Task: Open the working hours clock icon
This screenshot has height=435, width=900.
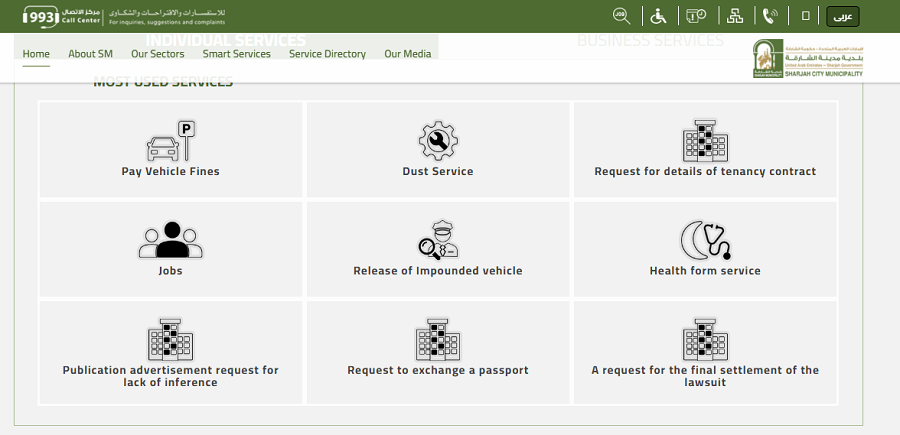Action: pyautogui.click(x=696, y=16)
